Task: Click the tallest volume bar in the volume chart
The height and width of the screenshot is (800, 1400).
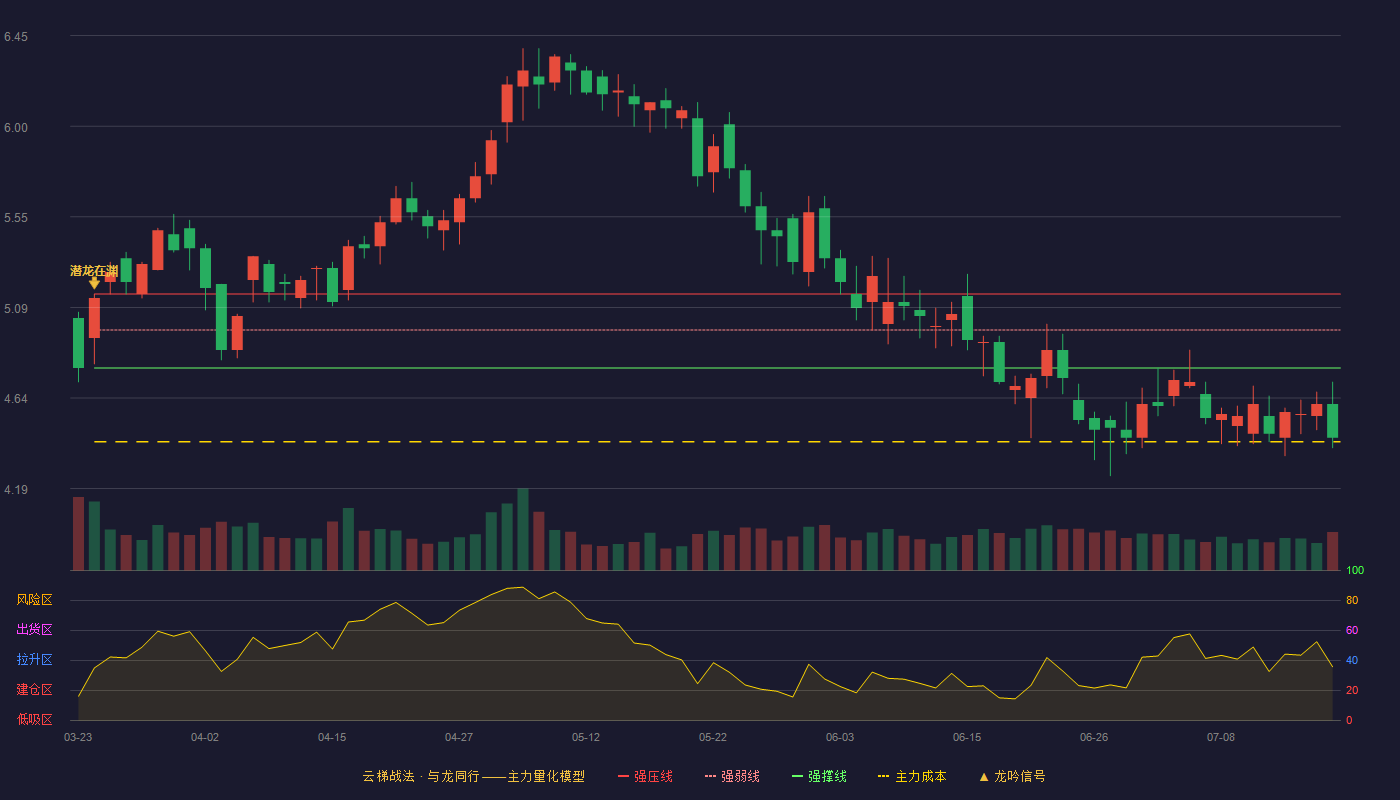Action: (523, 529)
